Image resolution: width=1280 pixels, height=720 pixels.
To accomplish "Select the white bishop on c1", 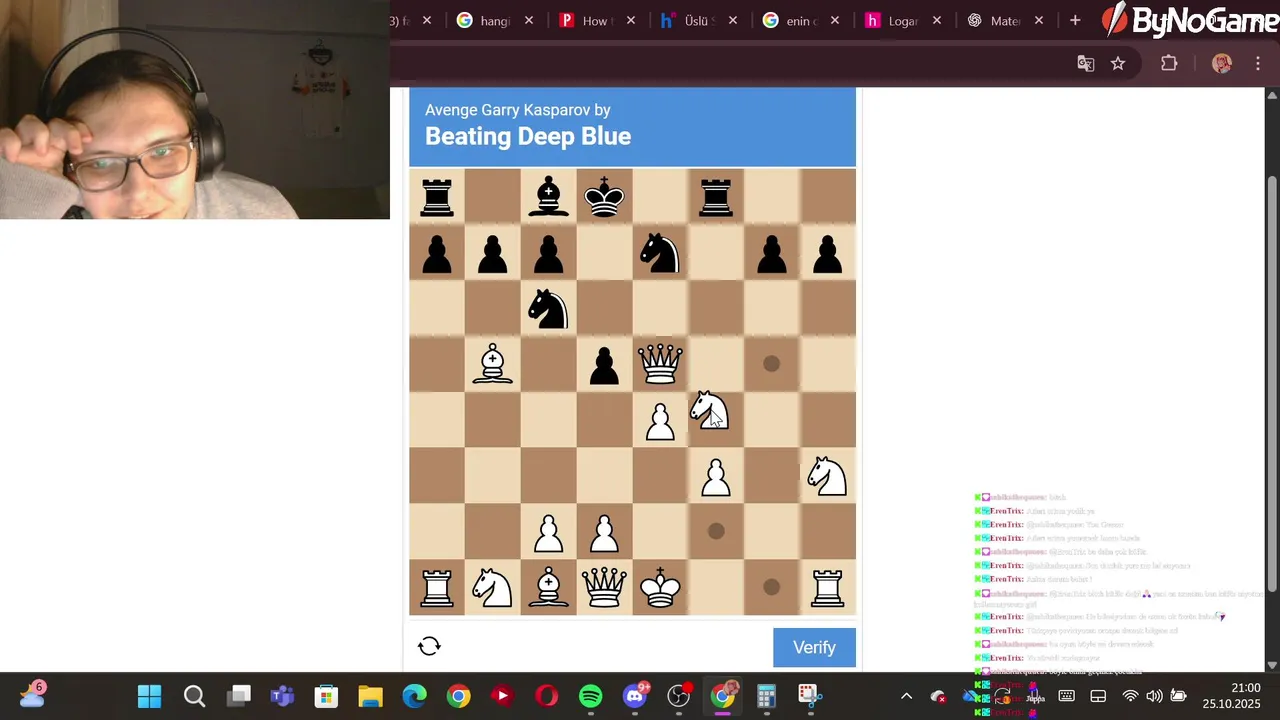I will 548,588.
